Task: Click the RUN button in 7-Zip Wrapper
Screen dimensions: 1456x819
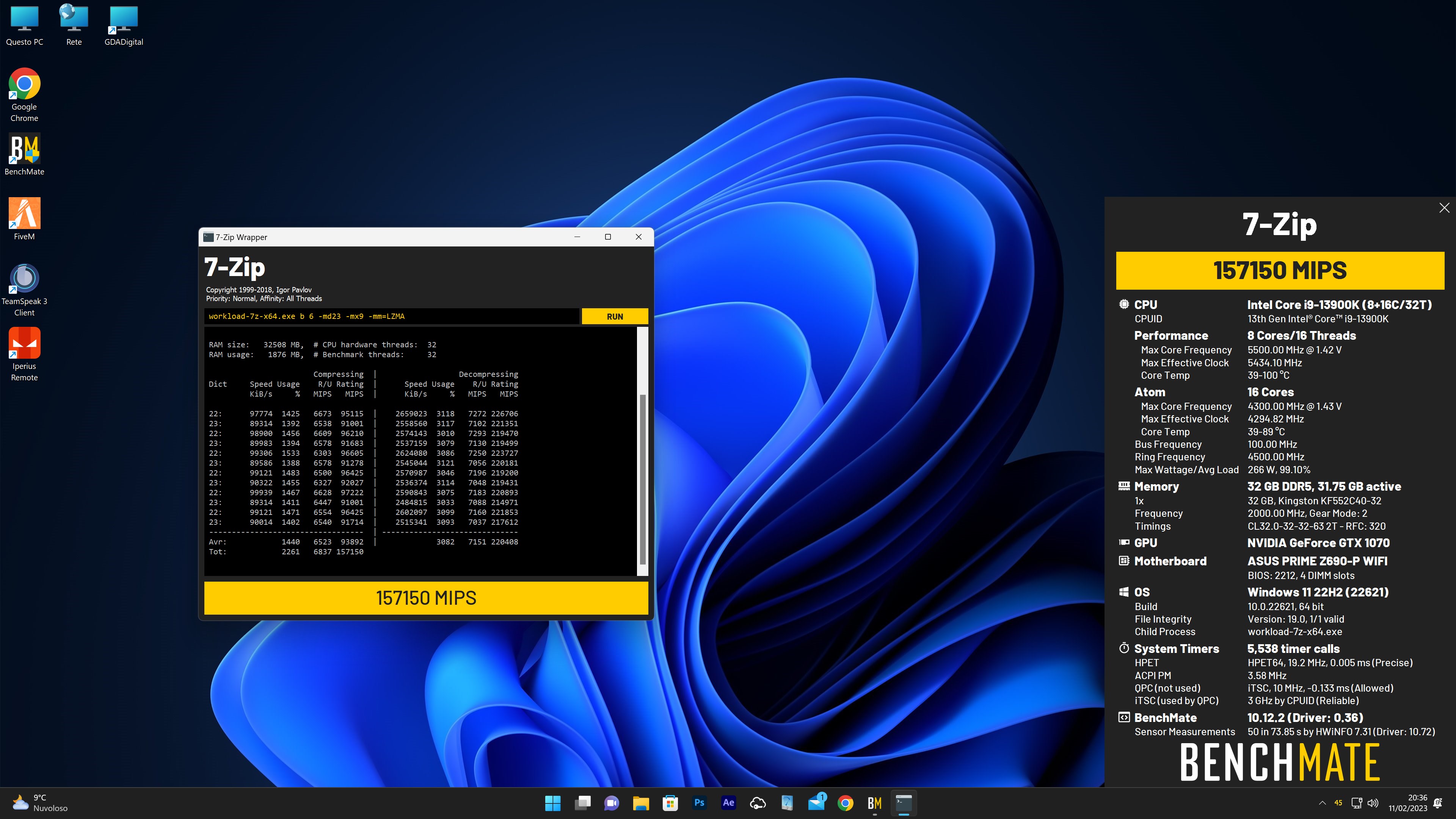Action: click(x=614, y=317)
